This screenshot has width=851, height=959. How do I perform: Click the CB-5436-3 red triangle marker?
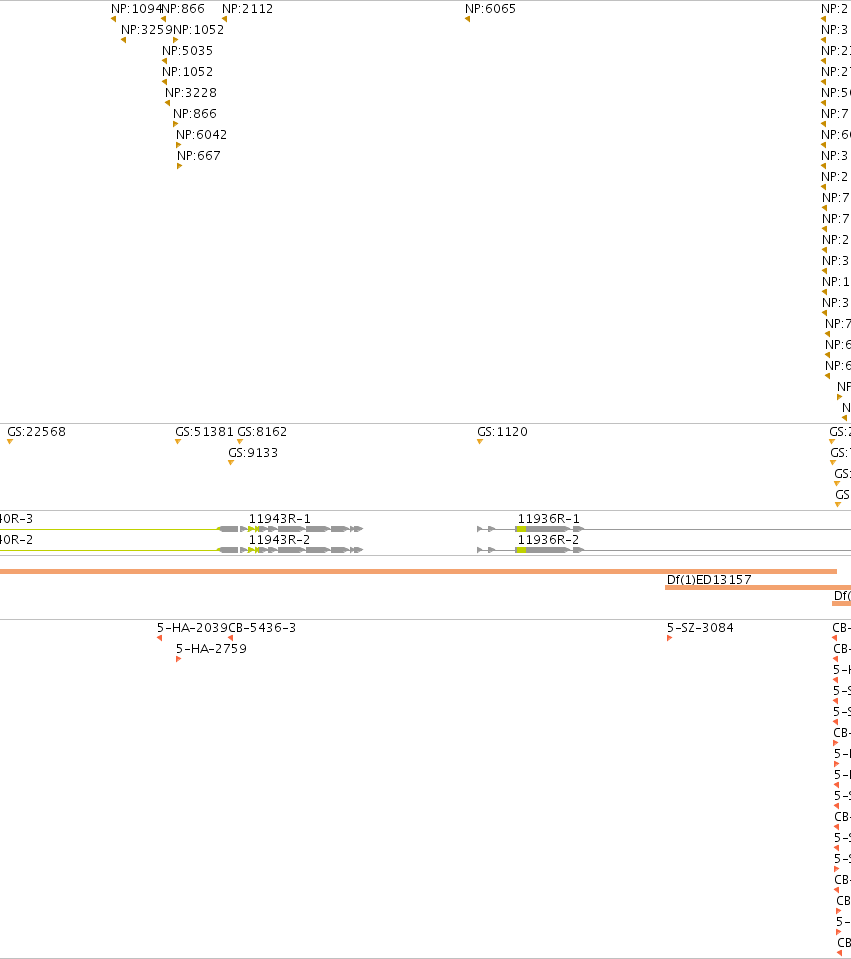(x=231, y=638)
